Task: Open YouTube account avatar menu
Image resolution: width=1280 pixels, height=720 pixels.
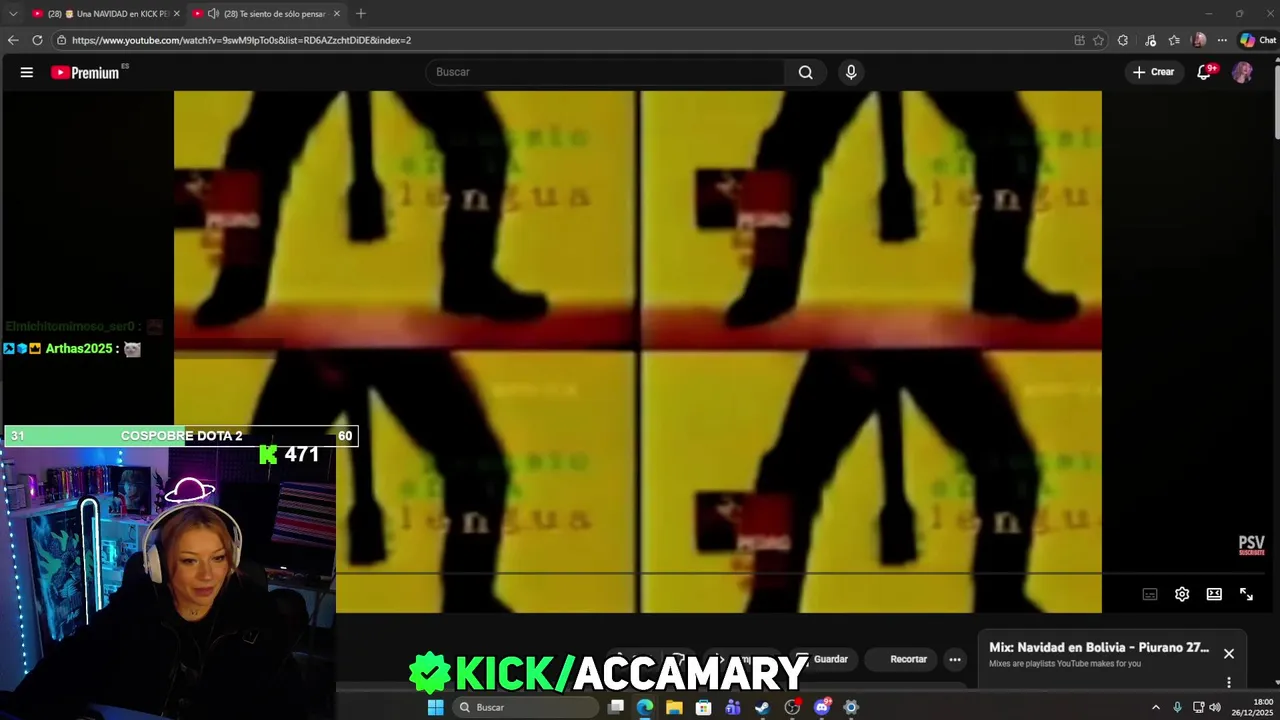Action: coord(1242,72)
